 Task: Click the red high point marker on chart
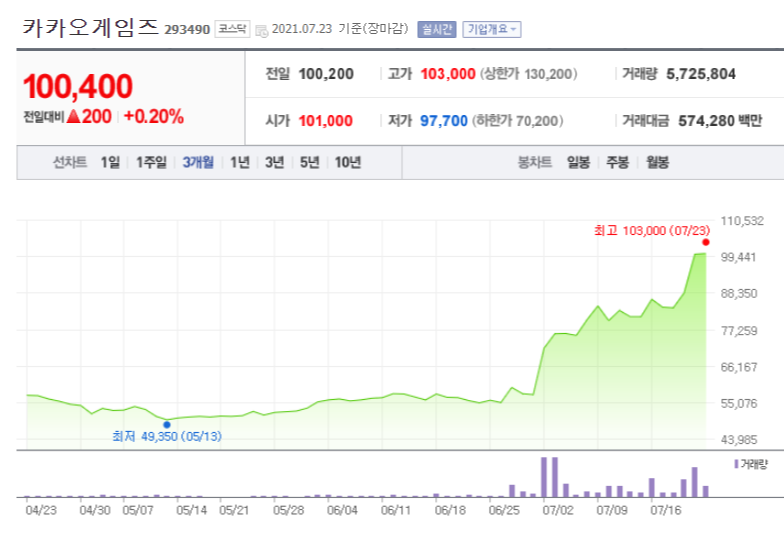point(706,242)
